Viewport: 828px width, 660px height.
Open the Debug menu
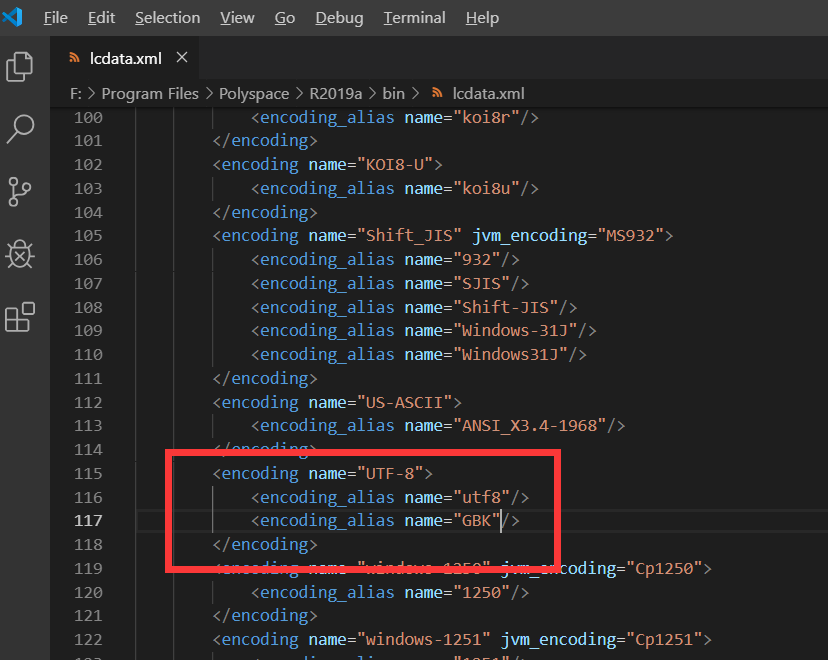click(x=338, y=17)
